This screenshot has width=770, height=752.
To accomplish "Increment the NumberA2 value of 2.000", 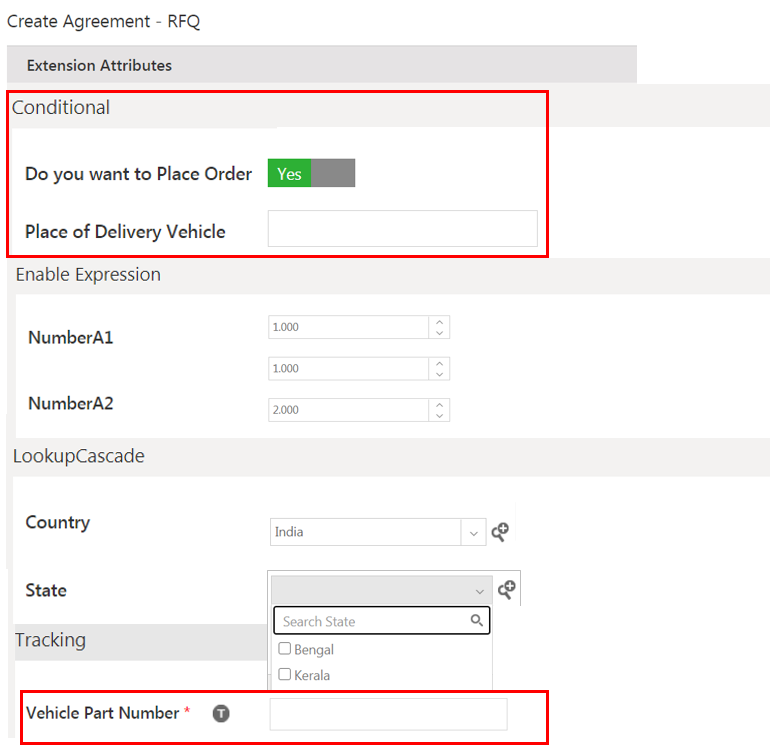I will click(439, 404).
